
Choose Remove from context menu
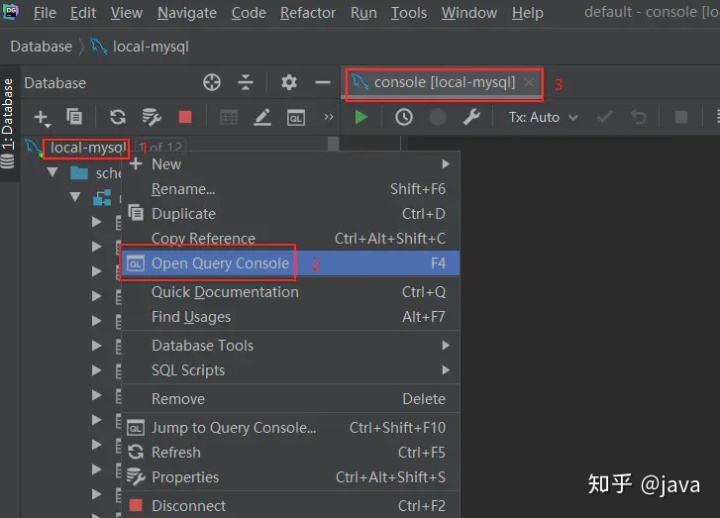tap(290, 399)
